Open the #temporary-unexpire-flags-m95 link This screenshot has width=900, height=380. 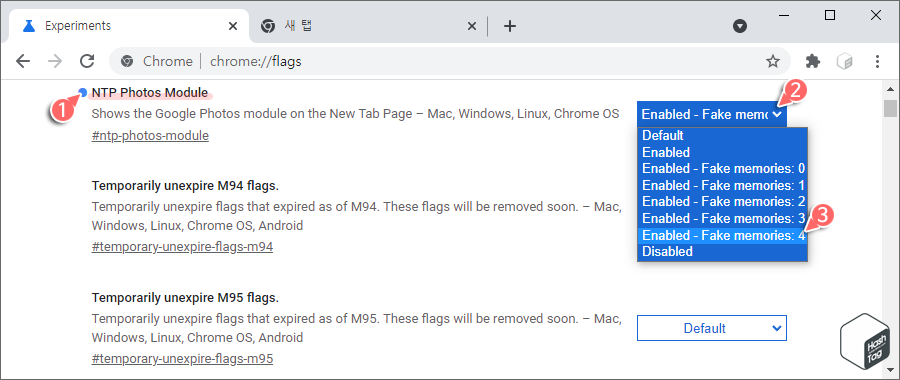pyautogui.click(x=182, y=359)
